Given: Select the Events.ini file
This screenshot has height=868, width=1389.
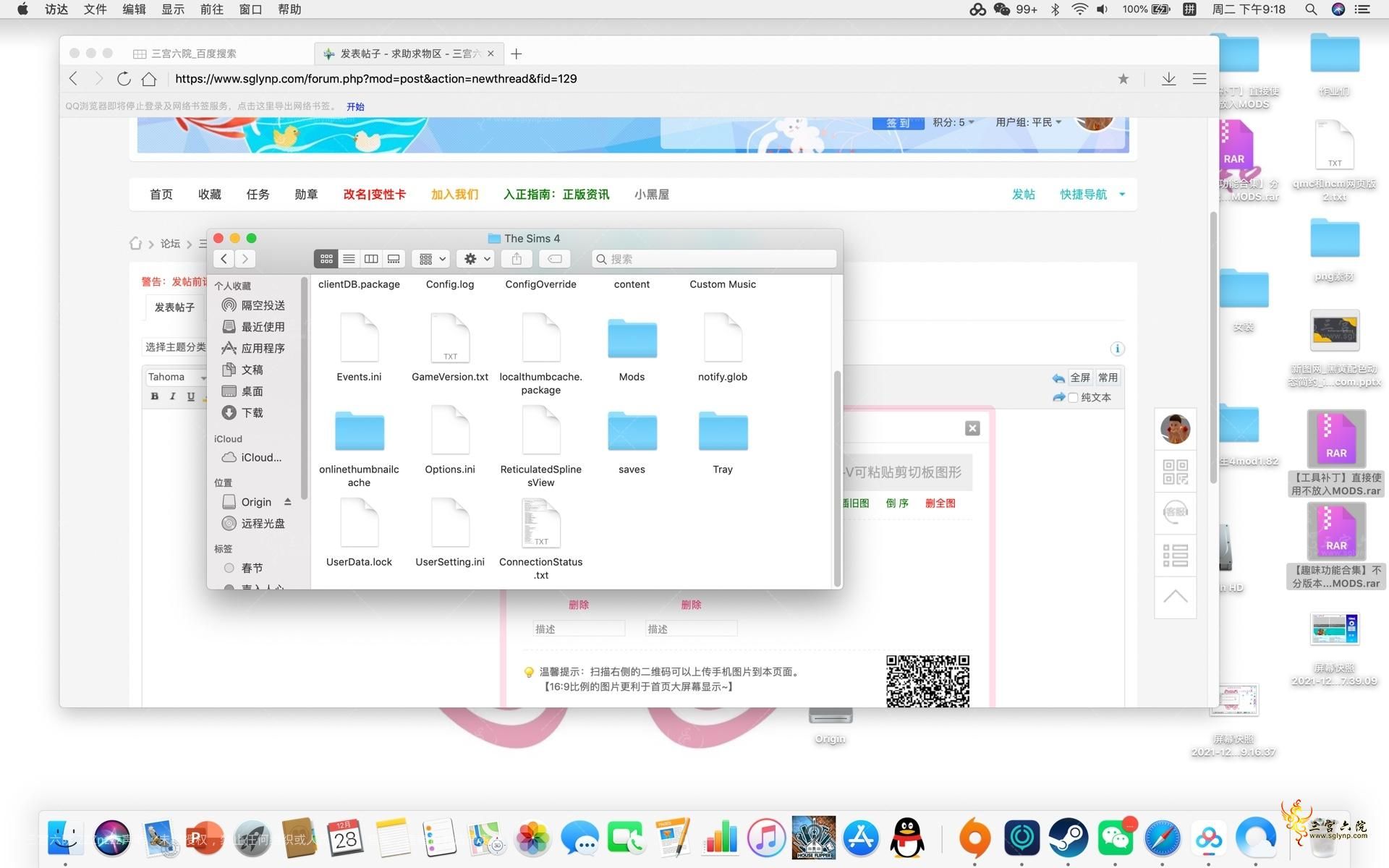Looking at the screenshot, I should click(359, 338).
